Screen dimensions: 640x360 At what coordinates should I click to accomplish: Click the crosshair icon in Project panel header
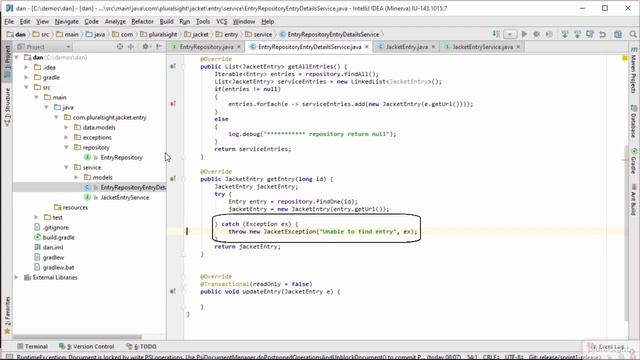[131, 47]
